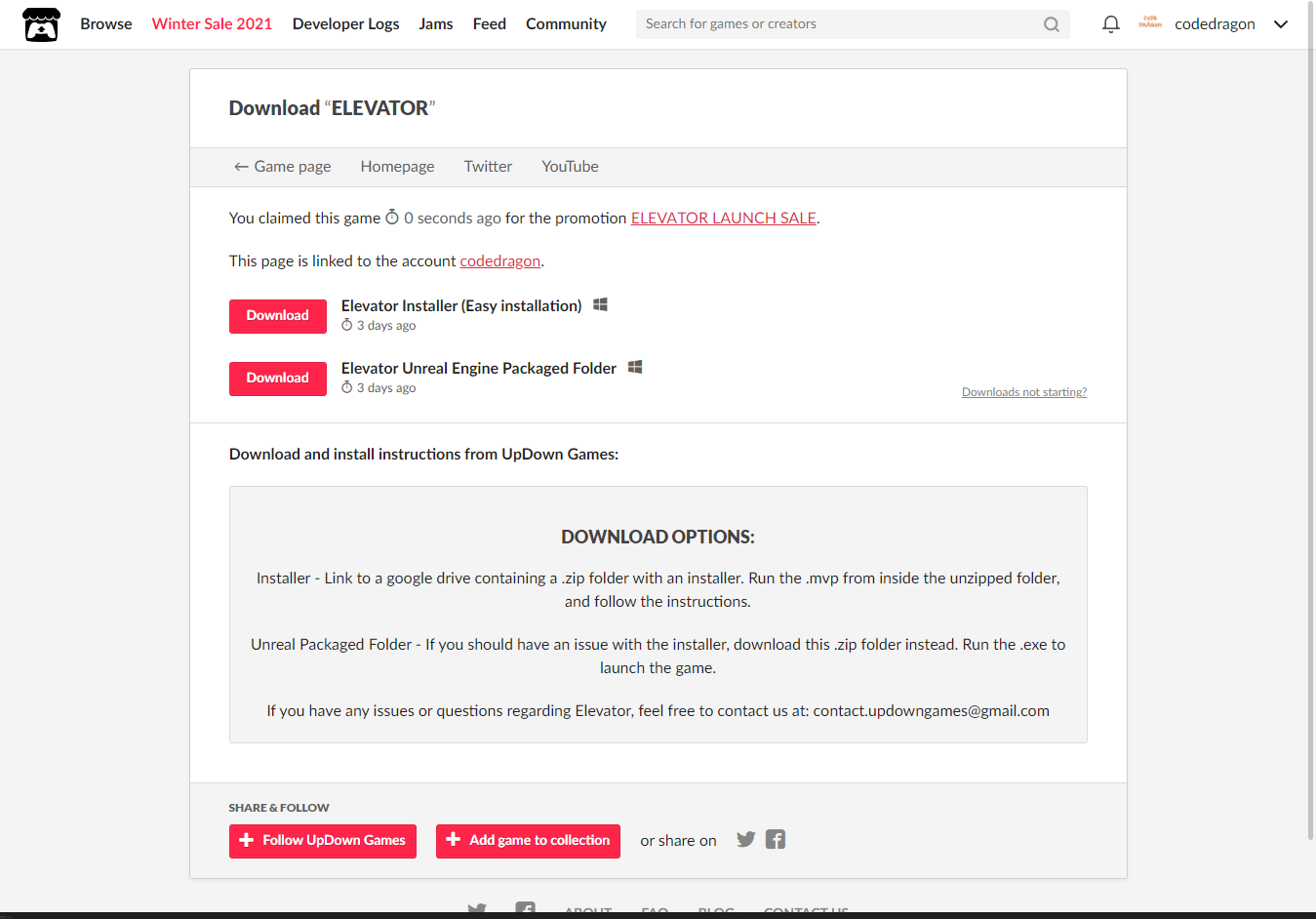Follow UpDown Games
1316x919 pixels.
(323, 841)
